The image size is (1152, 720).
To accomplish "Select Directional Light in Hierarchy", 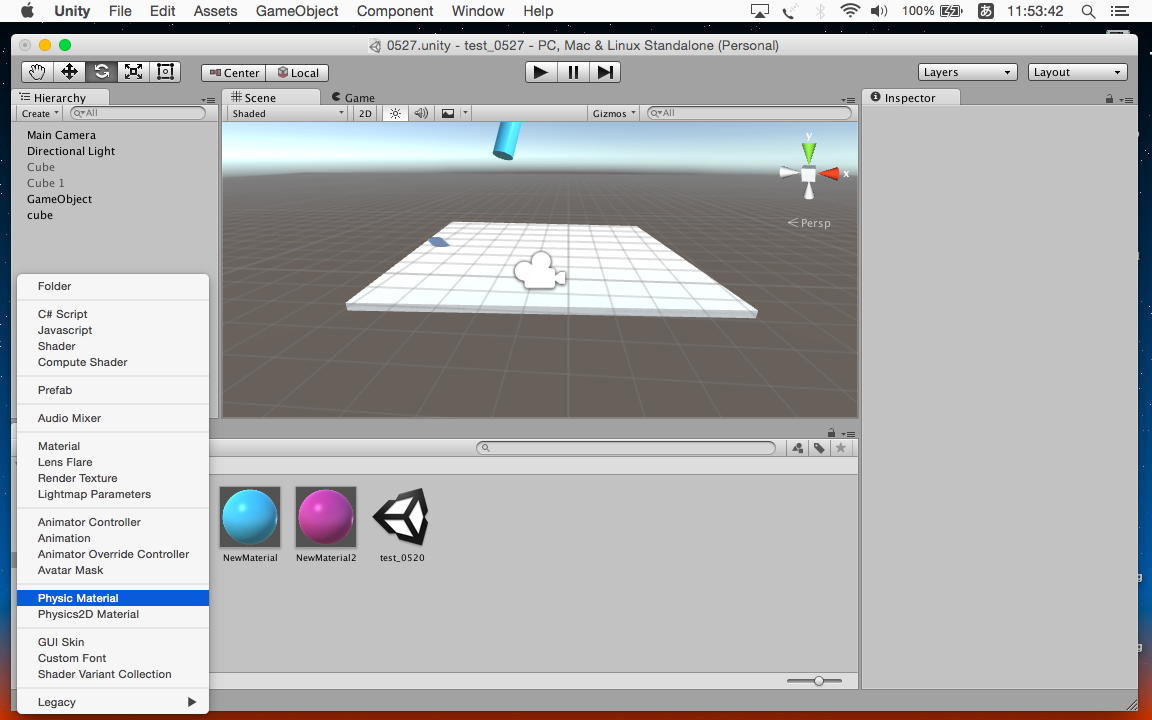I will tap(71, 151).
